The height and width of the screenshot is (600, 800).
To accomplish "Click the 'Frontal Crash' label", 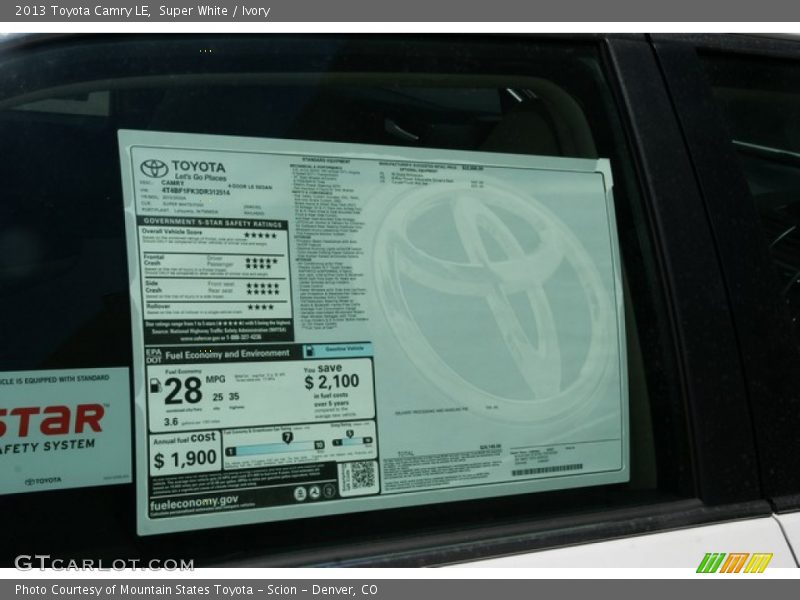I will pos(154,260).
